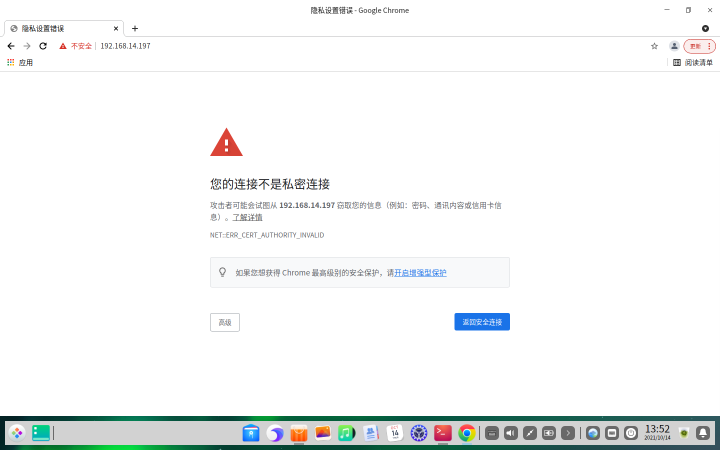Expand the 高级 advanced details section

tap(225, 322)
